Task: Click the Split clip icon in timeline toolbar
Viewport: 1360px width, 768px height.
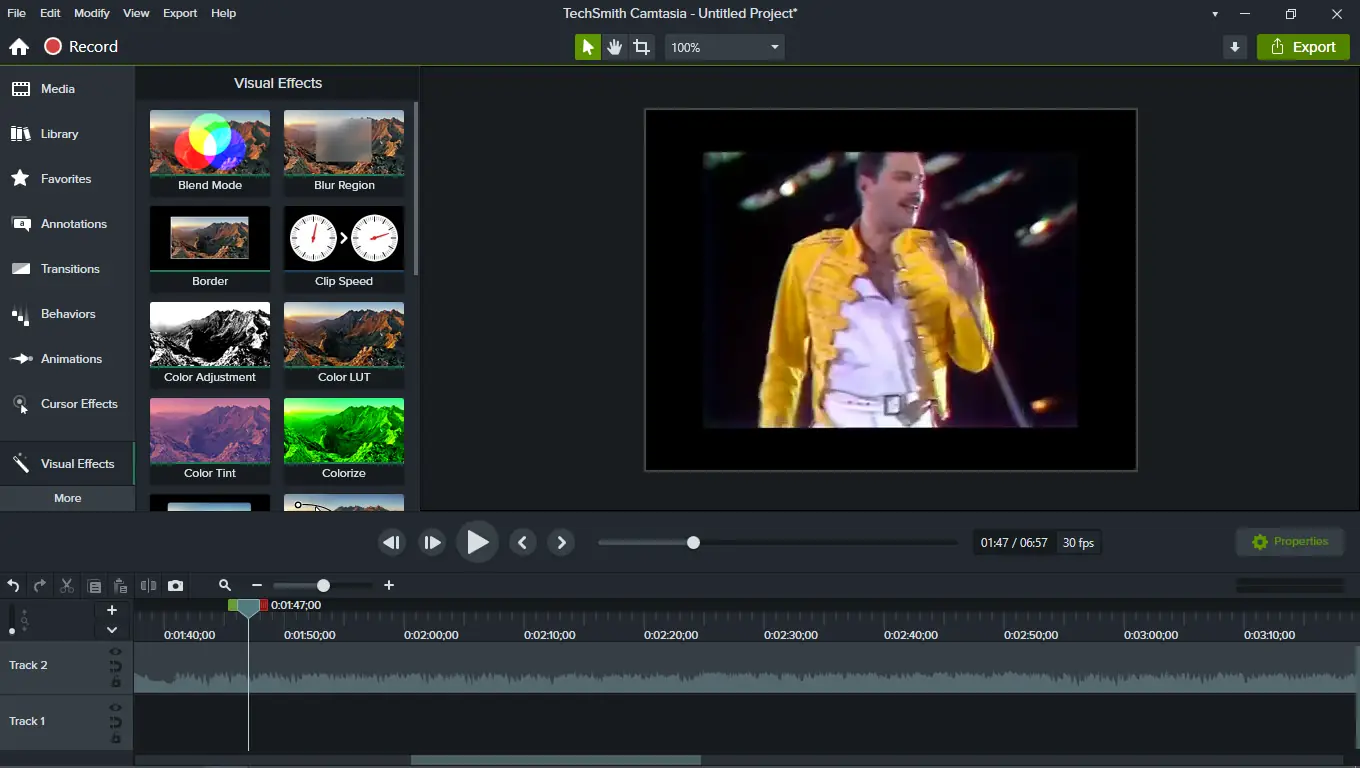Action: click(x=147, y=585)
